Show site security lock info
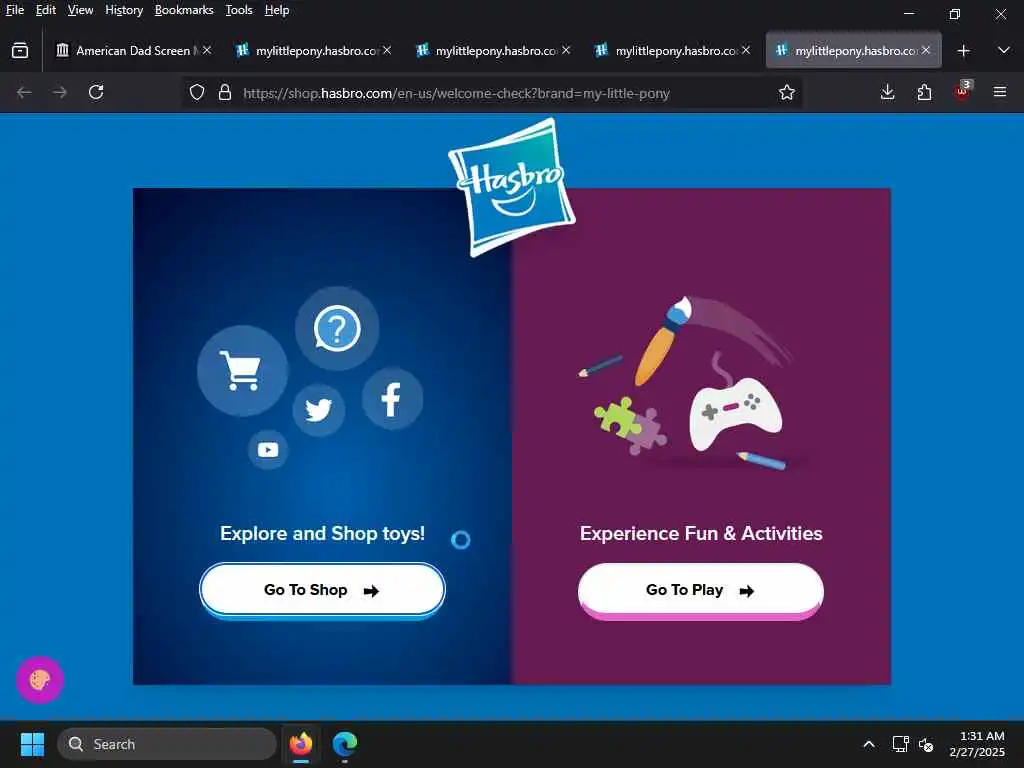The height and width of the screenshot is (768, 1024). 225,93
